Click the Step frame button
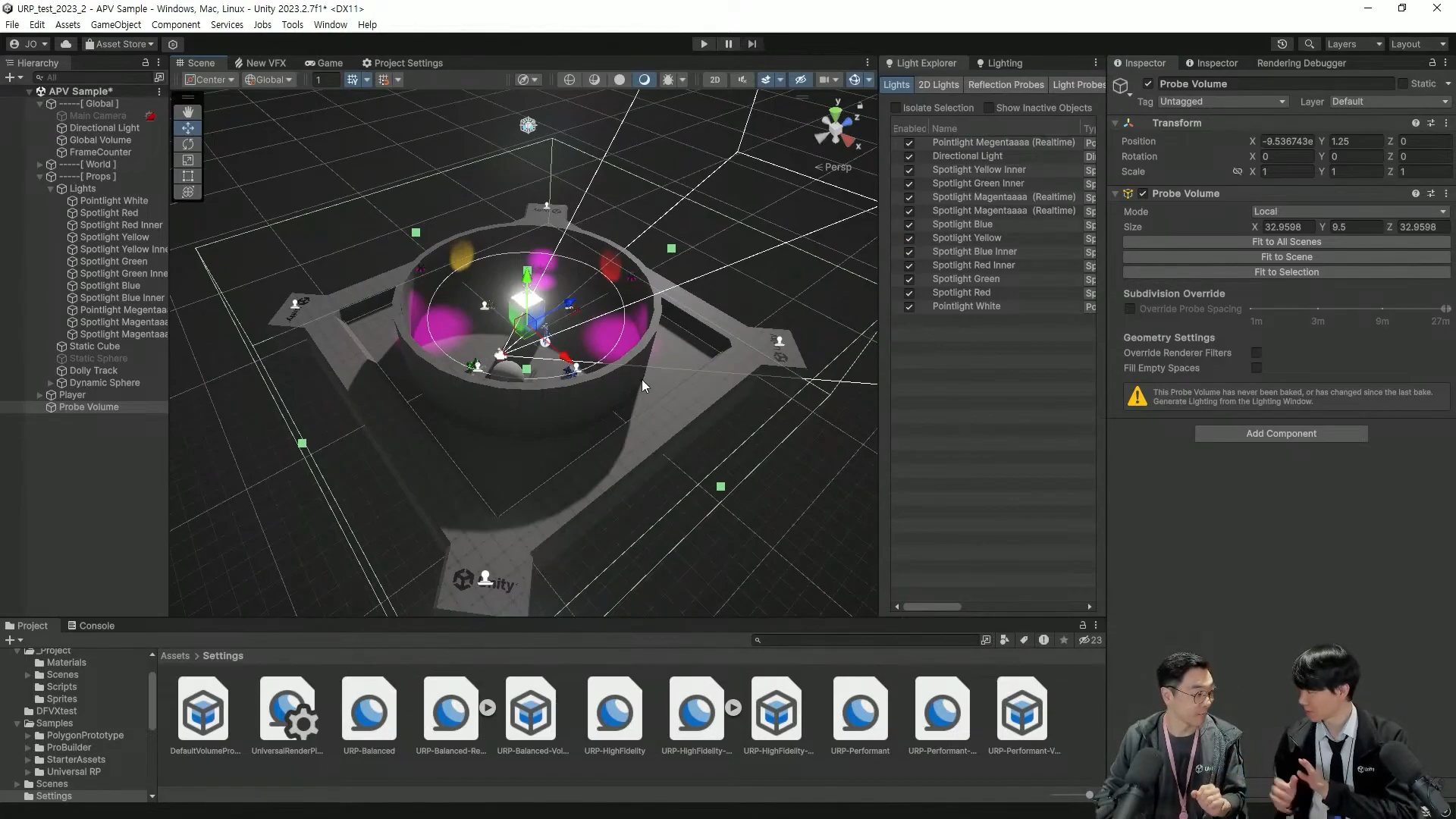 tap(752, 44)
